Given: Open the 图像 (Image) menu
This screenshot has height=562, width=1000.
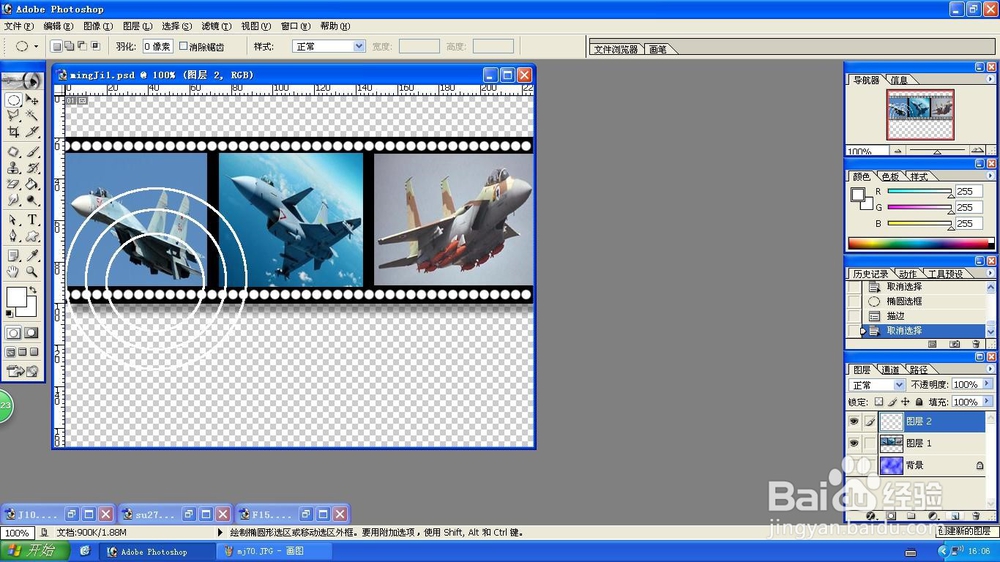Looking at the screenshot, I should tap(98, 26).
